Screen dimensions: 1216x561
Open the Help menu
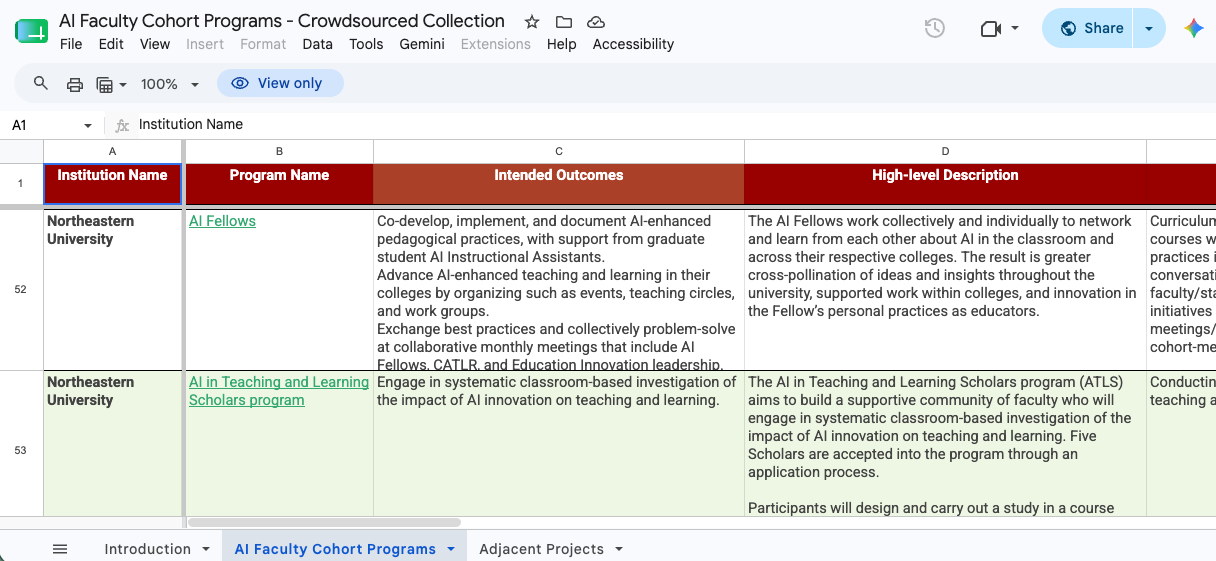point(562,44)
